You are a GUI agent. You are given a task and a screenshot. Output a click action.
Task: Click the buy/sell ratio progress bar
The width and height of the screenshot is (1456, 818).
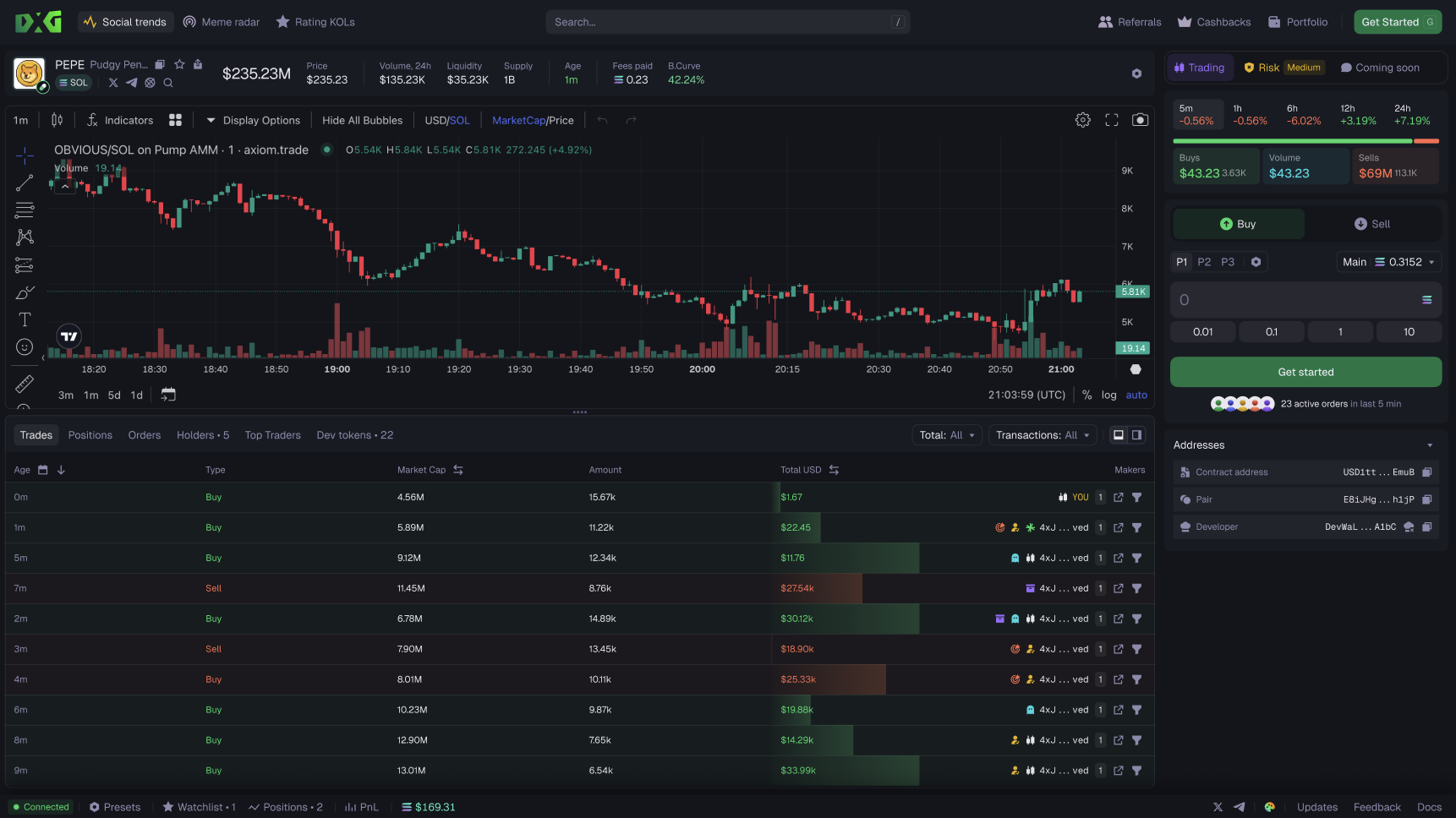click(x=1305, y=141)
